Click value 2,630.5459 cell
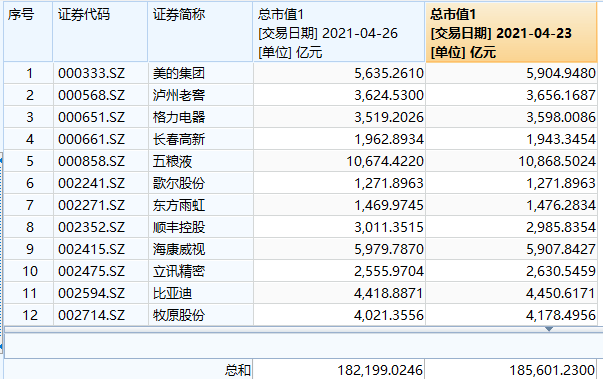The height and width of the screenshot is (379, 603). (511, 271)
